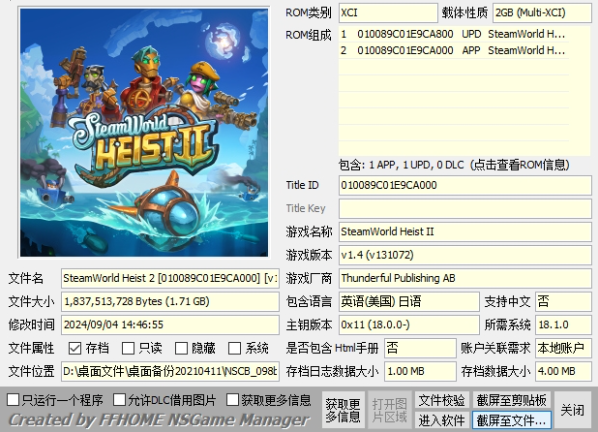598x432 pixels.
Task: Click the 游戏名称 field SteamWorld Heist II
Action: (x=465, y=232)
